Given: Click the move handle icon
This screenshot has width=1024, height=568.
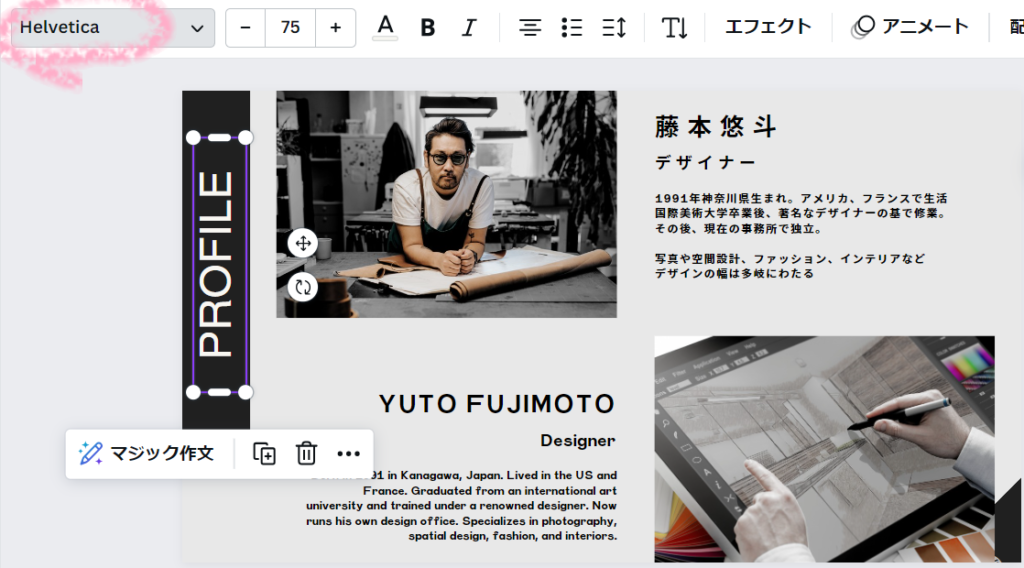Looking at the screenshot, I should coord(303,244).
